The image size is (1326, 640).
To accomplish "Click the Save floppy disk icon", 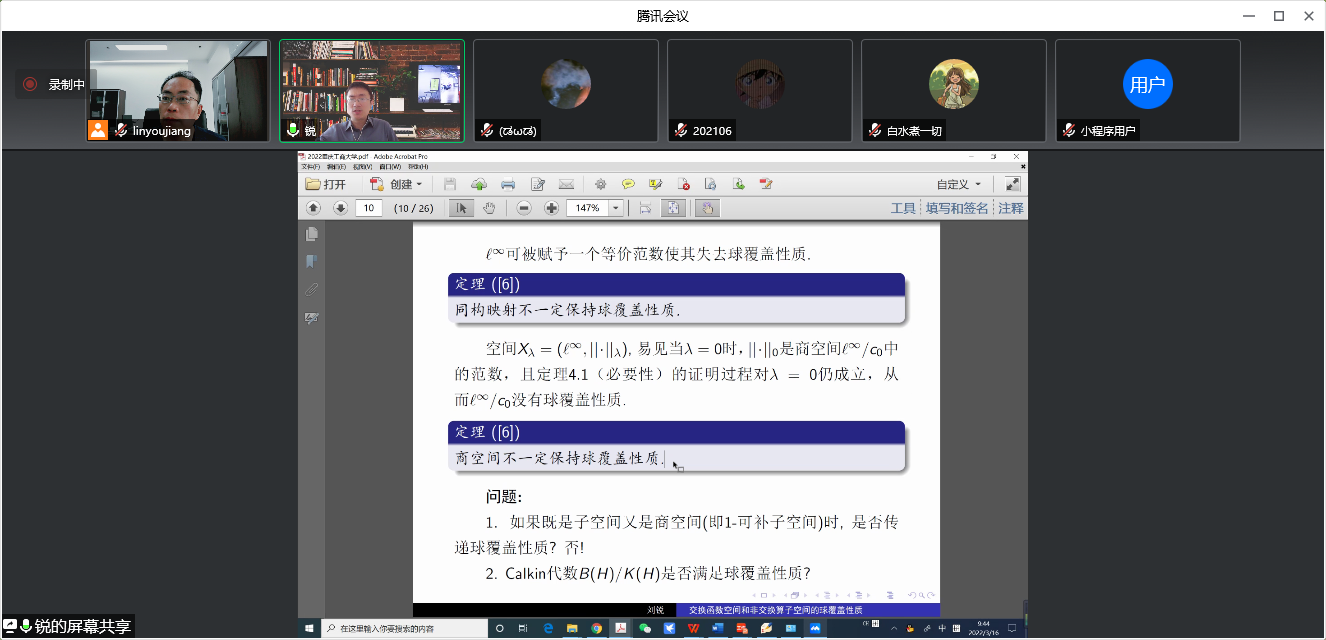I will click(x=450, y=184).
